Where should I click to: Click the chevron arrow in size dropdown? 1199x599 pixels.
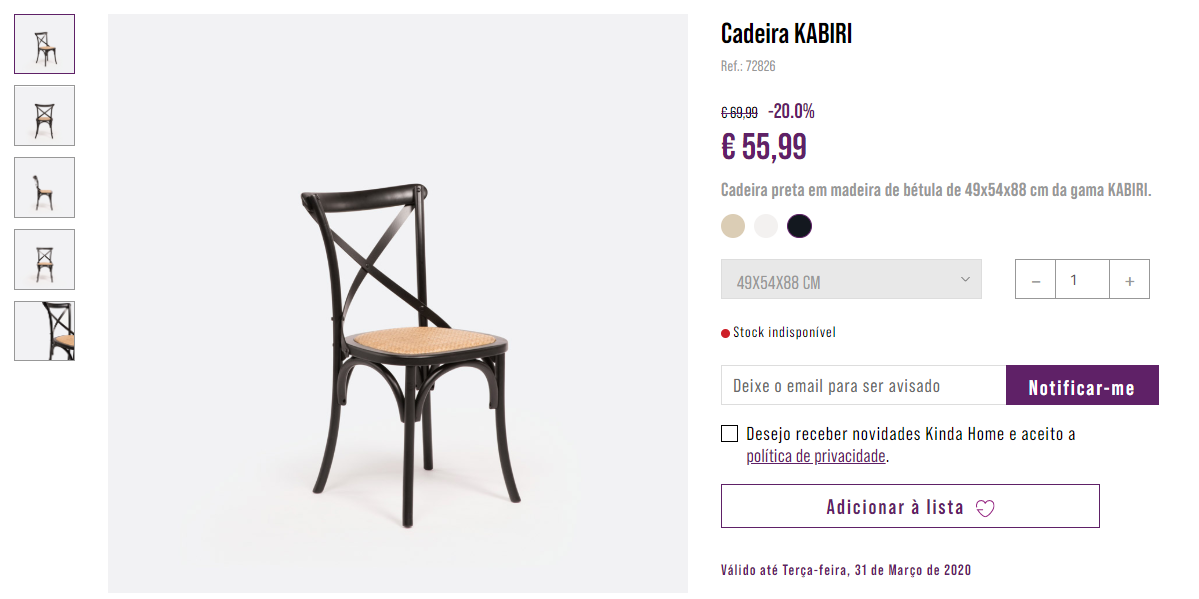click(x=965, y=279)
